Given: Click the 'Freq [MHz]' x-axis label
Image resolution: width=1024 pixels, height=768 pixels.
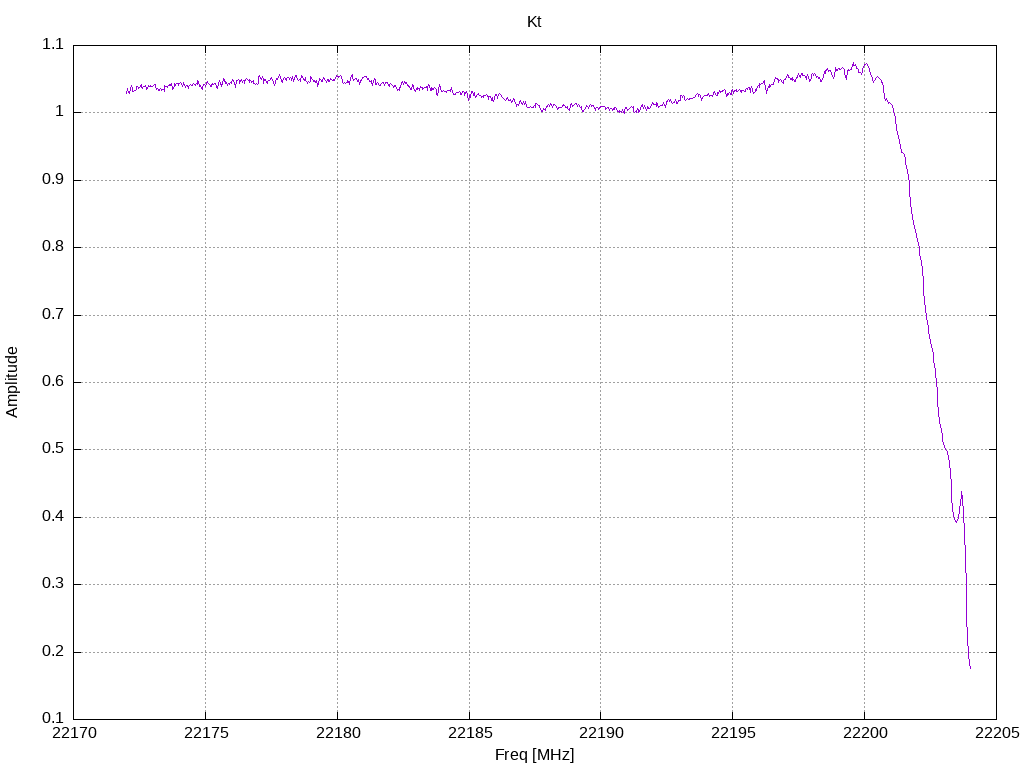Looking at the screenshot, I should click(534, 755).
